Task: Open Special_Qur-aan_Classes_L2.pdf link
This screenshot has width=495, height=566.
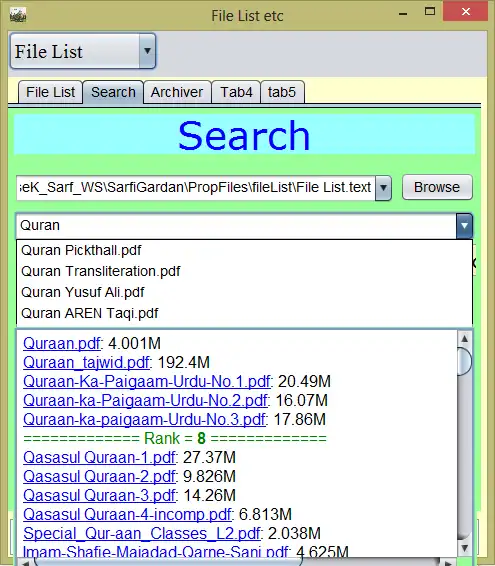Action: click(142, 534)
